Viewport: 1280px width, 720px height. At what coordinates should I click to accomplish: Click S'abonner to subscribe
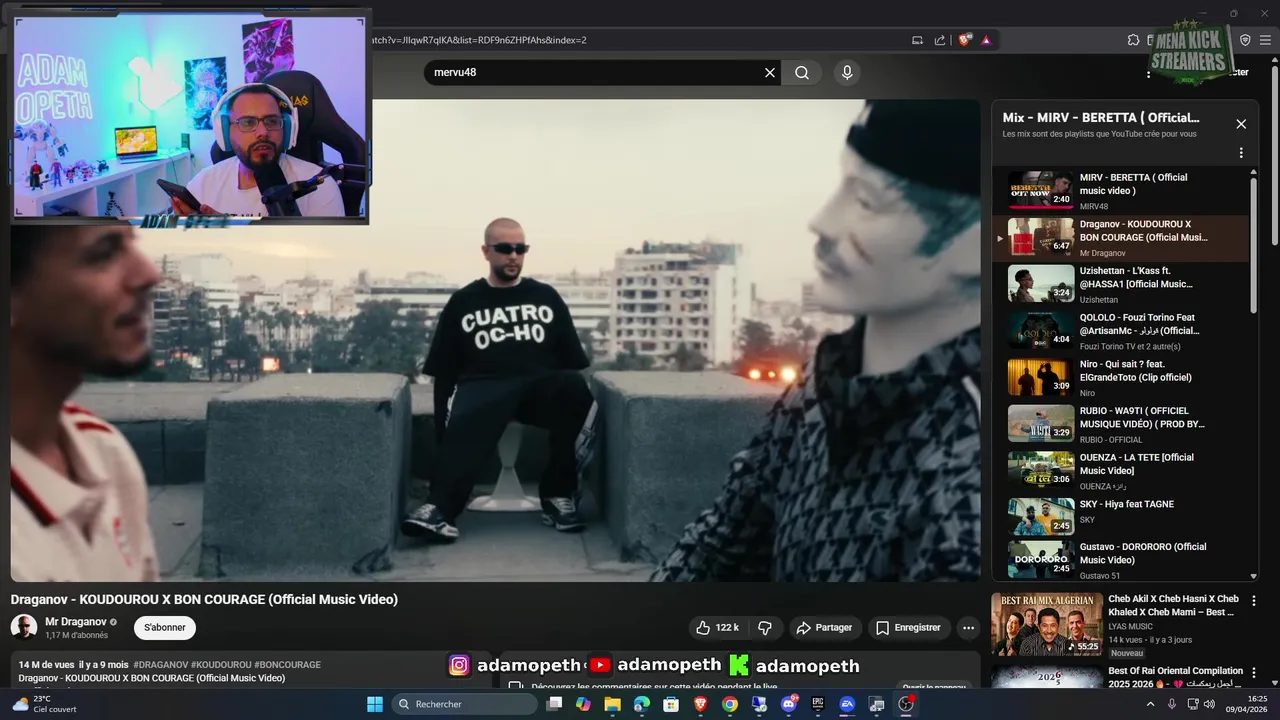[165, 628]
